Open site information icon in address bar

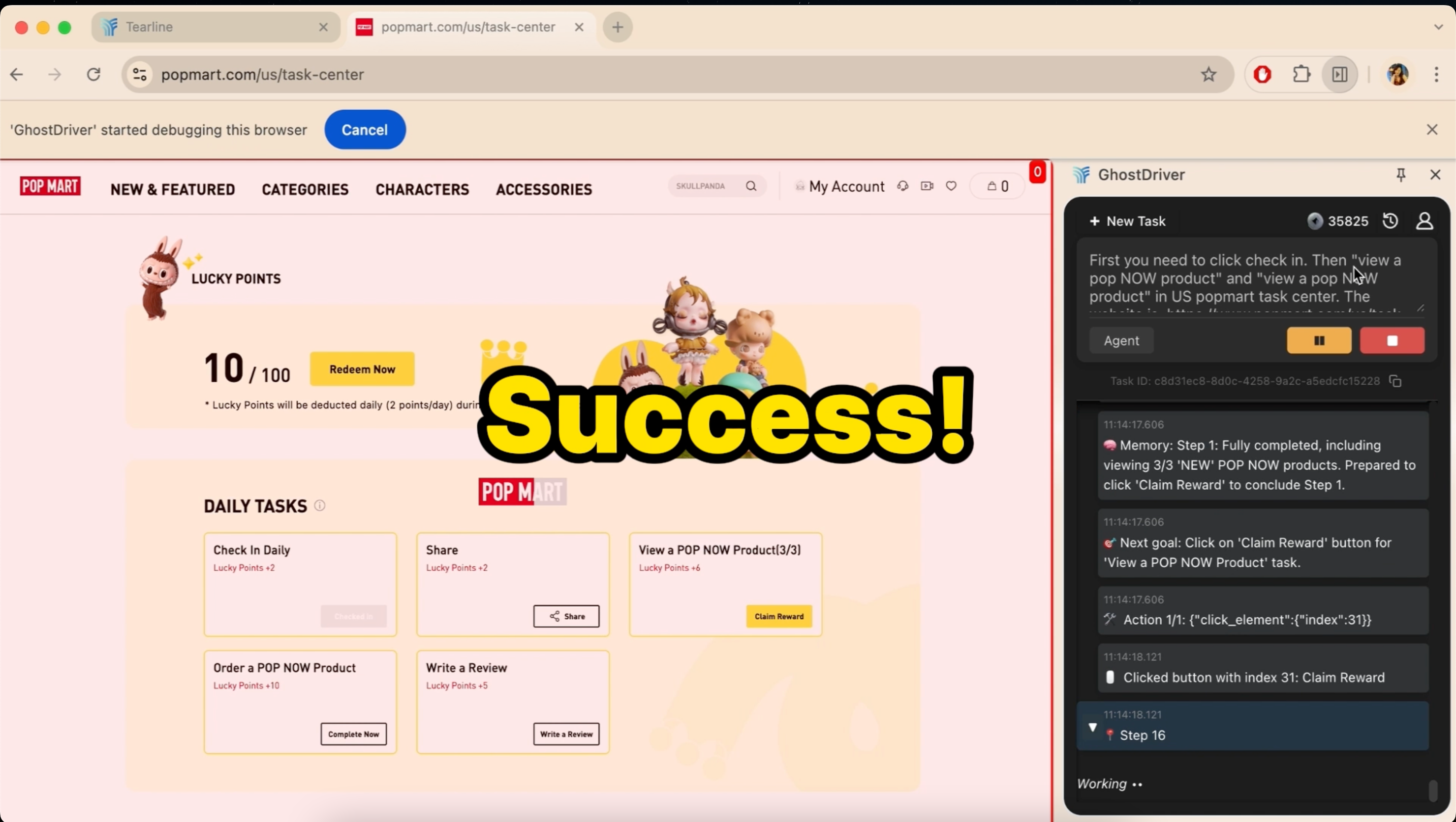point(140,74)
